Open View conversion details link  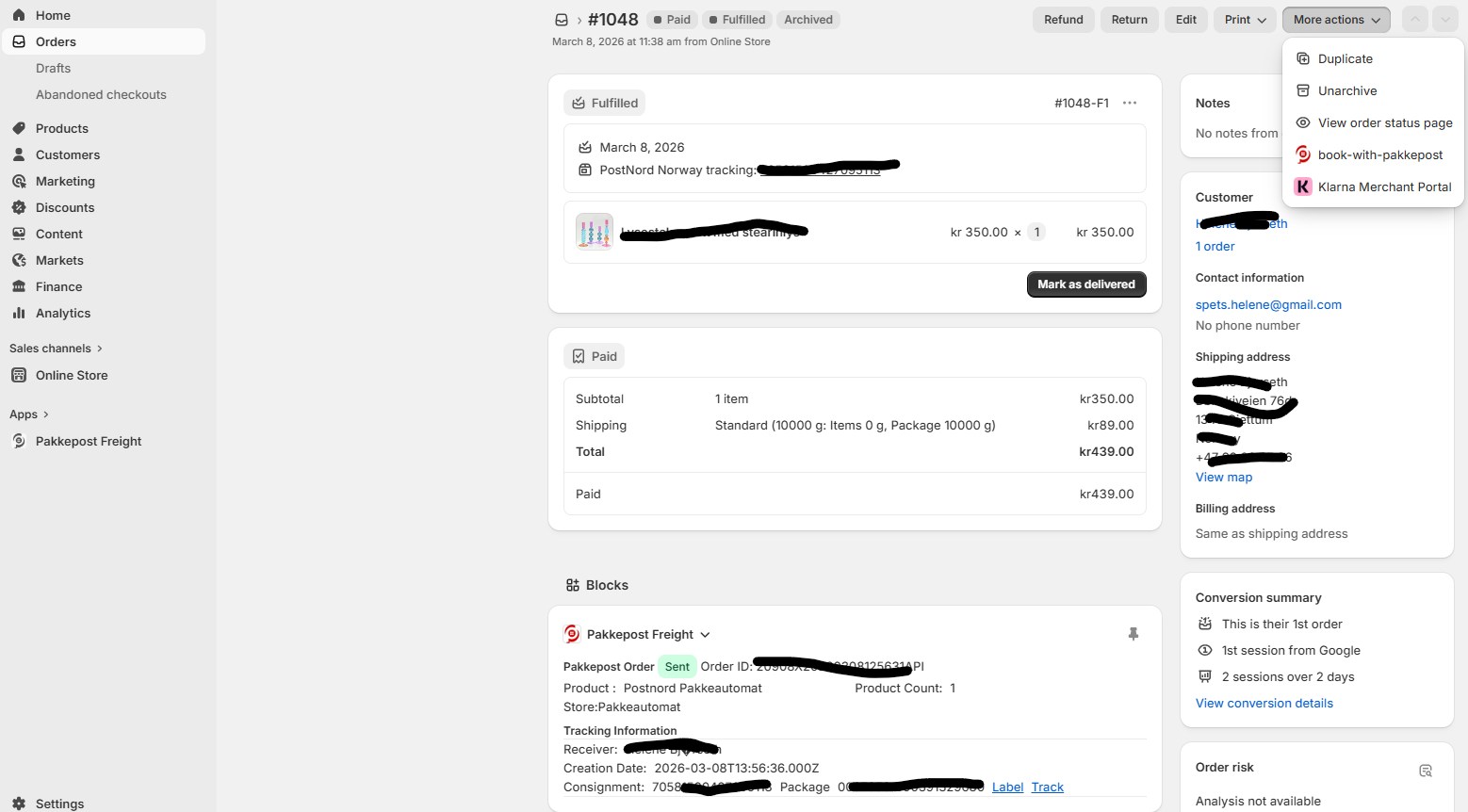tap(1264, 703)
